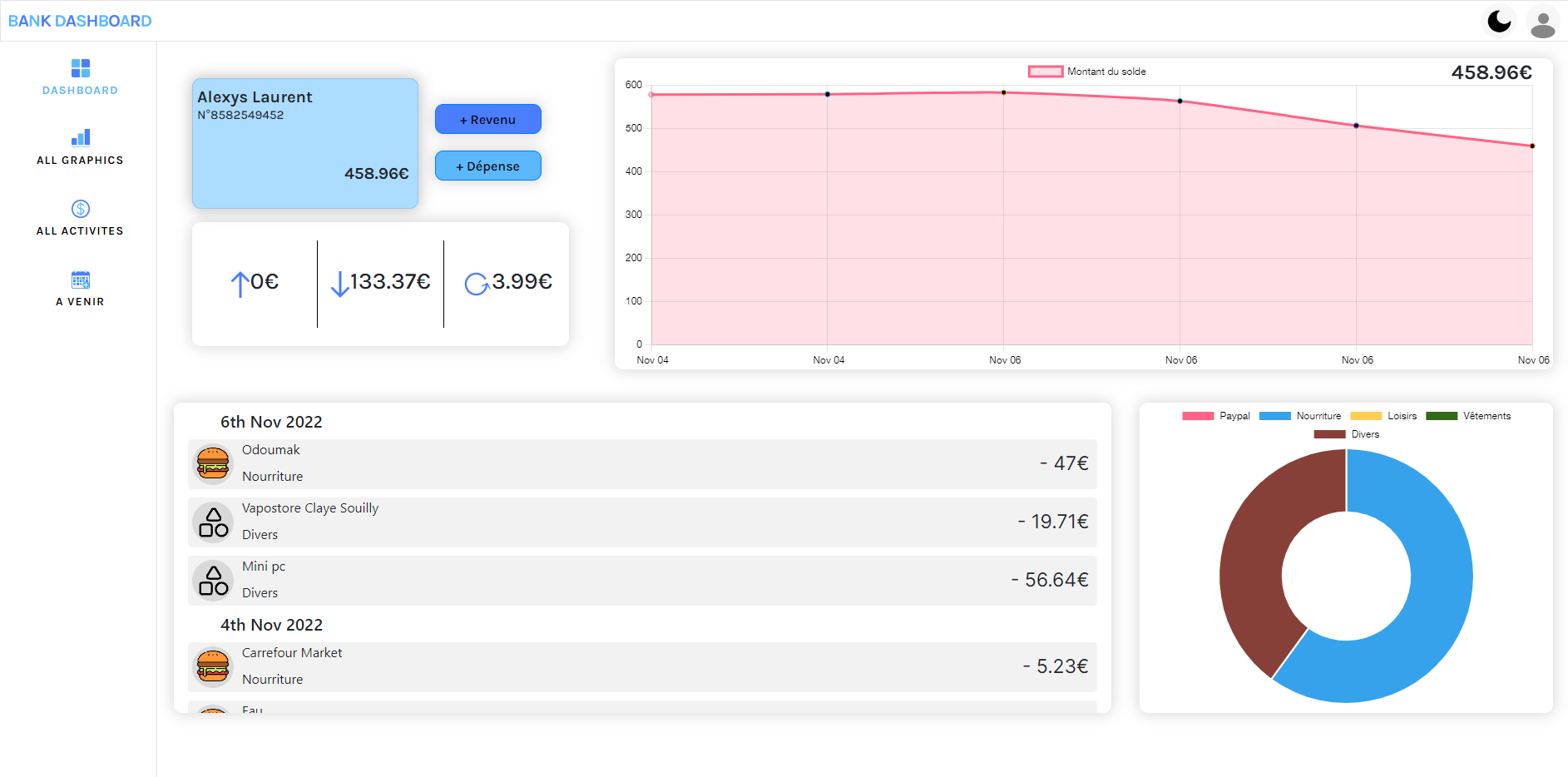Click the burger icon on the Odoumak transaction

(213, 463)
